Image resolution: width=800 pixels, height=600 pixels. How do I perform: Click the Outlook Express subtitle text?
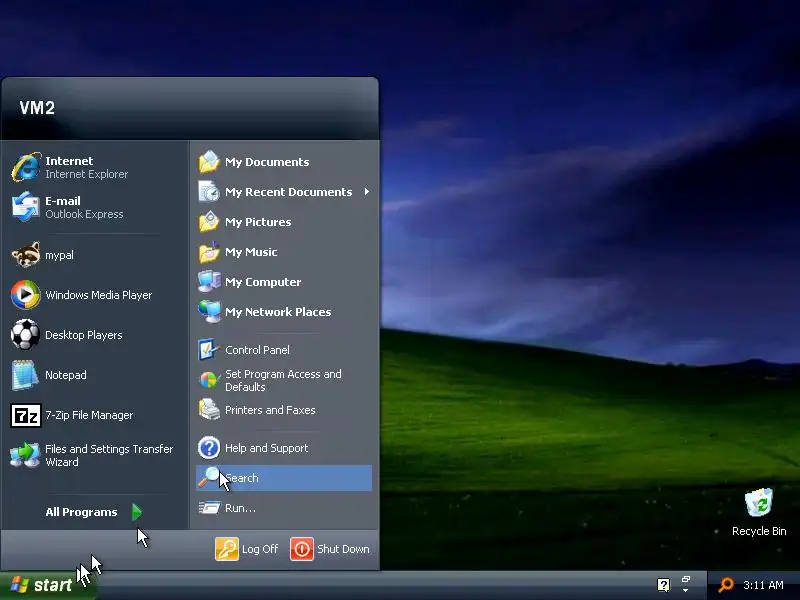(x=84, y=214)
